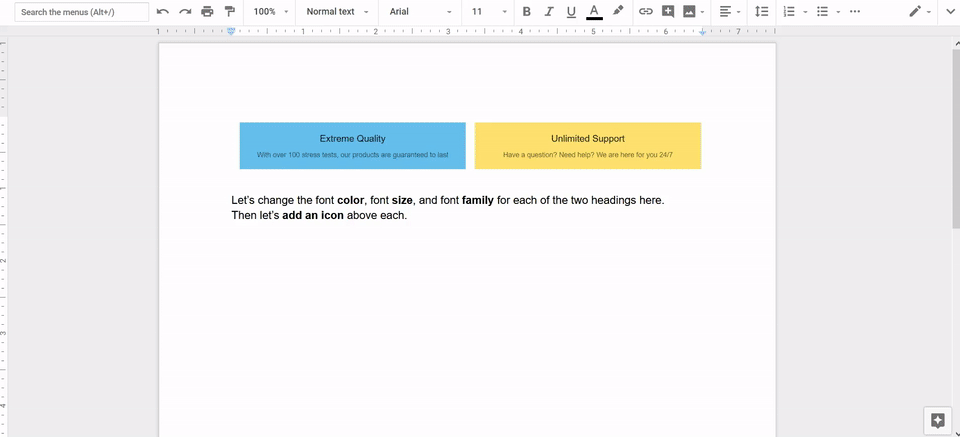Screen dimensions: 960x437
Task: Click the Undo arrow icon
Action: 163,12
